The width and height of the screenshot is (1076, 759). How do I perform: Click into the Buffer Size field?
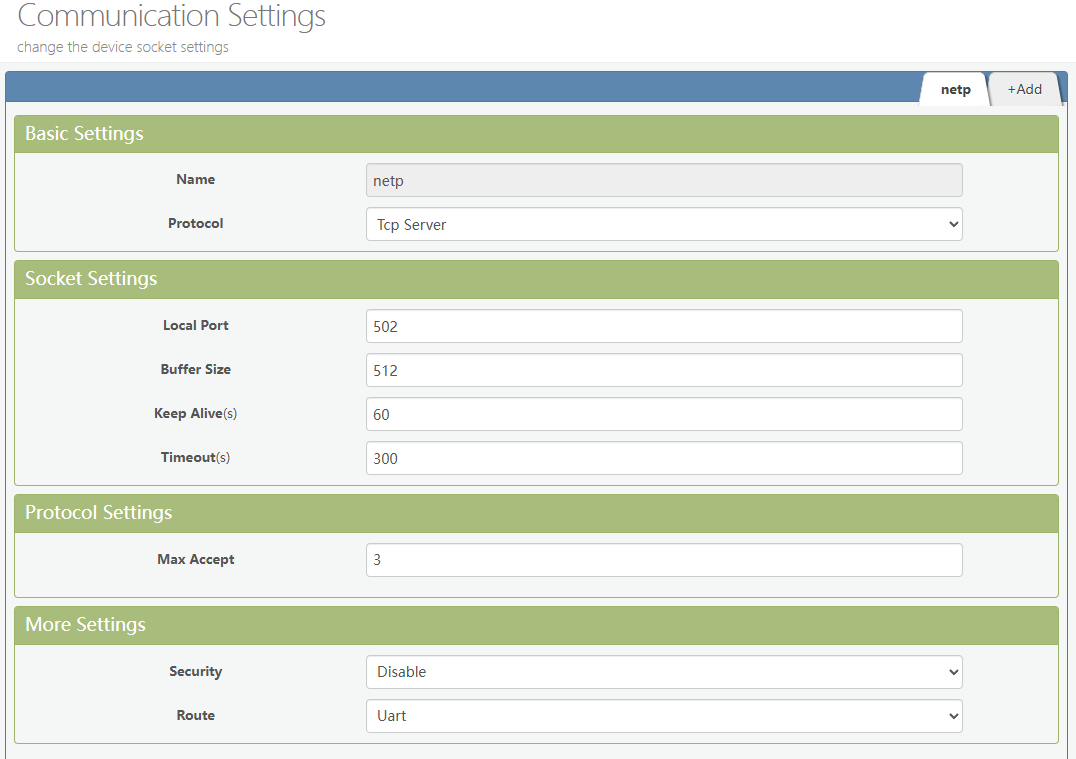click(664, 370)
